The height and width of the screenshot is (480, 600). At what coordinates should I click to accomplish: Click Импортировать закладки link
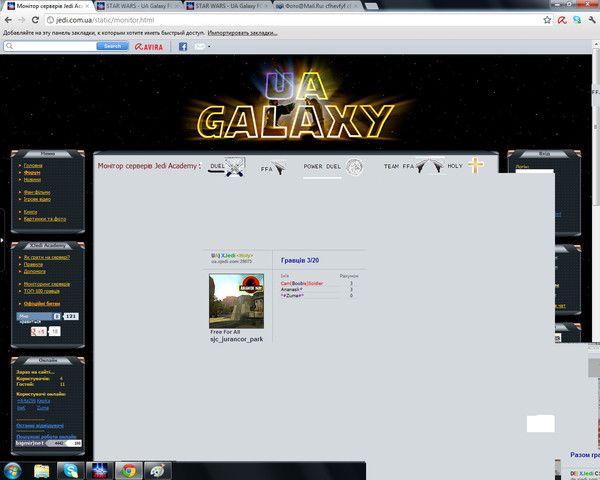click(243, 33)
